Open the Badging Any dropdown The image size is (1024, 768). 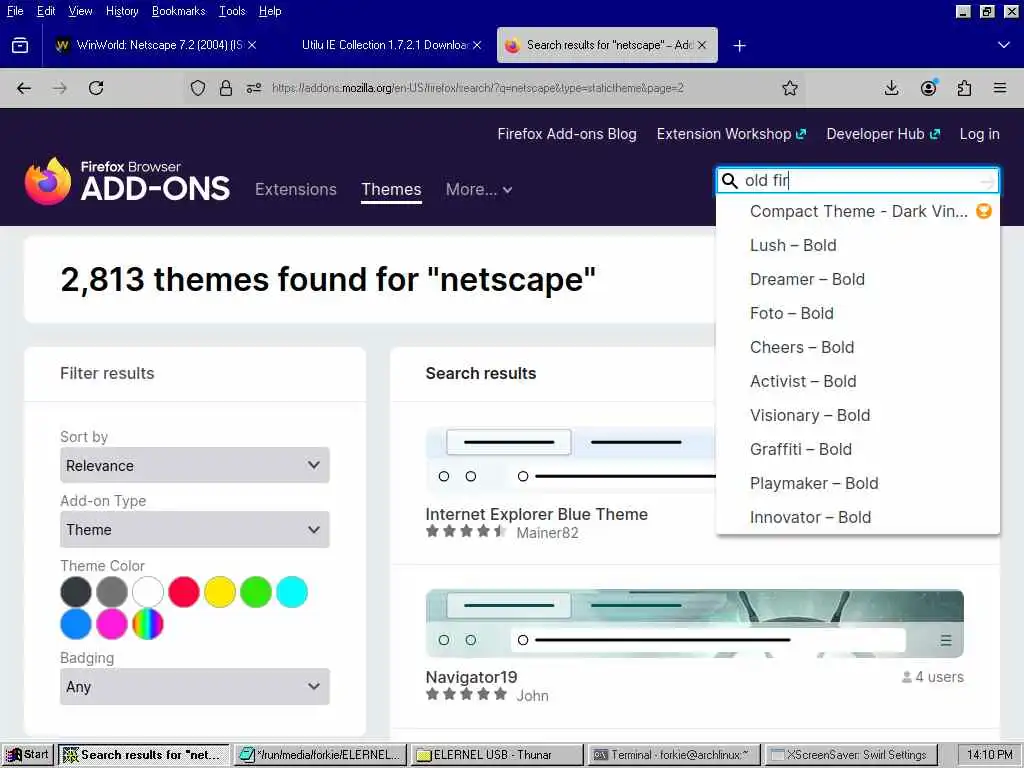pyautogui.click(x=195, y=686)
